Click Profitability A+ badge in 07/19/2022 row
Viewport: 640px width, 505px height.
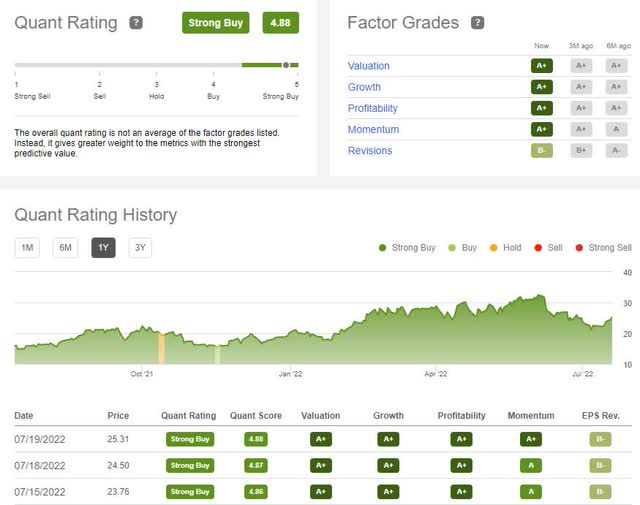461,439
